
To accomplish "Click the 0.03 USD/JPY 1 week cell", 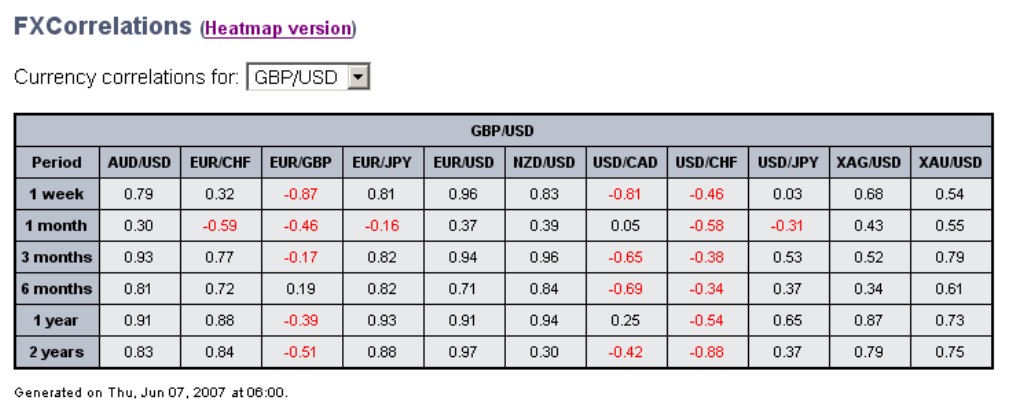I will pyautogui.click(x=787, y=194).
